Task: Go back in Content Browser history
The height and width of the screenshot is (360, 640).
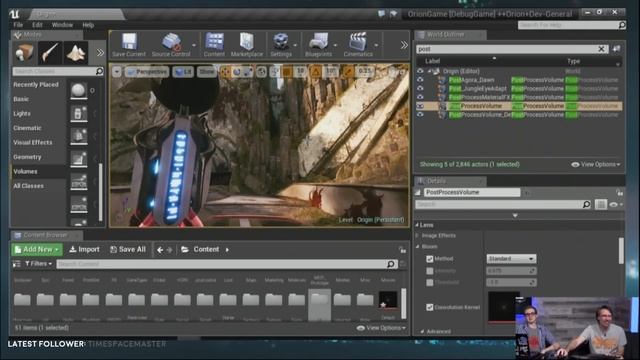Action: (160, 249)
